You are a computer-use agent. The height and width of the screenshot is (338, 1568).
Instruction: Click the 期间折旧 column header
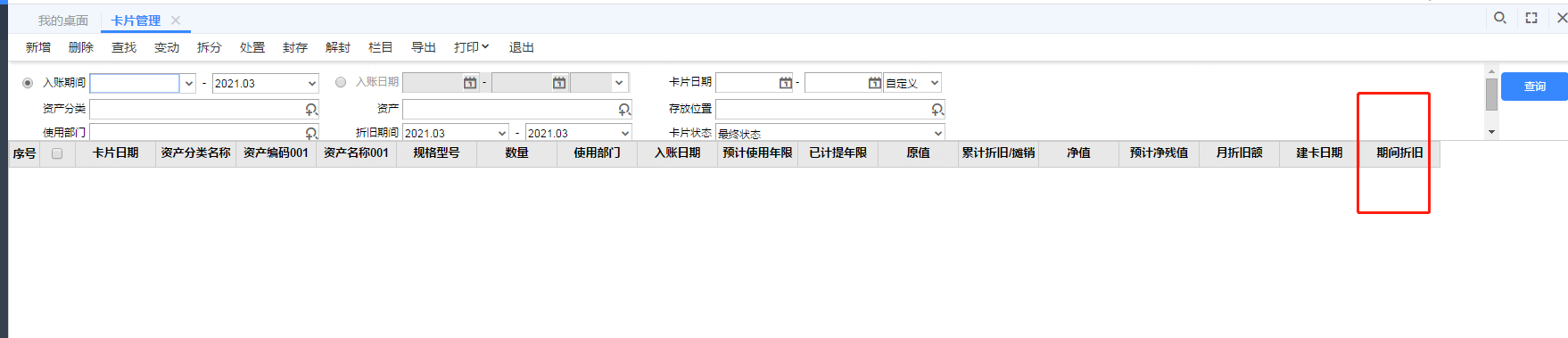click(x=1400, y=153)
